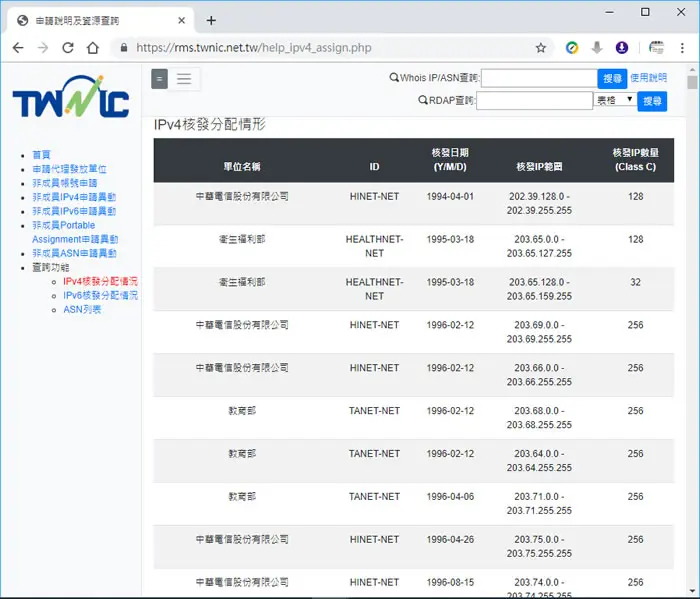
Task: Open 非成員ASN申請異動 sidebar link
Action: (x=74, y=254)
